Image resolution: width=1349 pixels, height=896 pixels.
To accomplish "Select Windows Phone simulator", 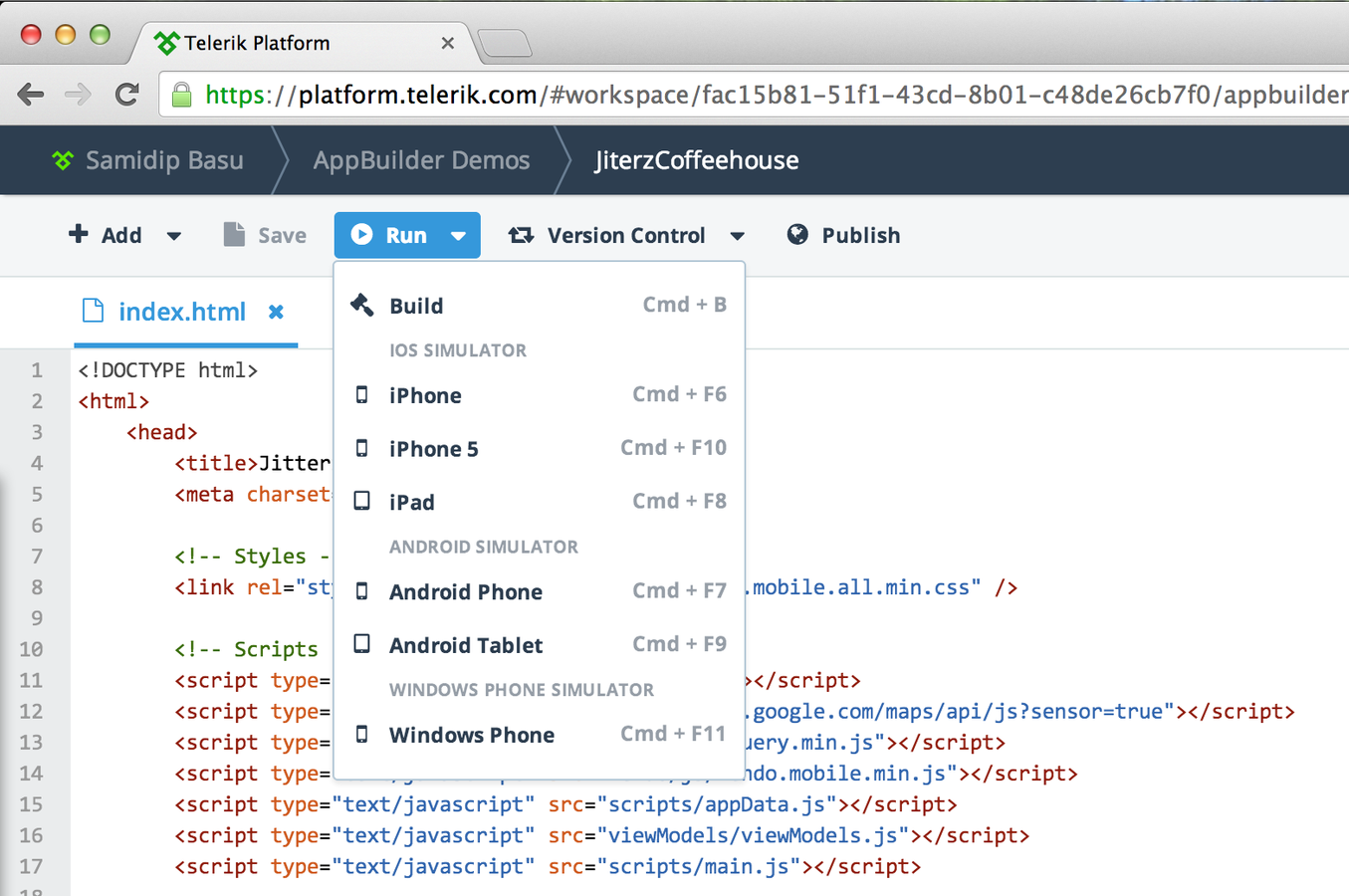I will click(x=540, y=735).
